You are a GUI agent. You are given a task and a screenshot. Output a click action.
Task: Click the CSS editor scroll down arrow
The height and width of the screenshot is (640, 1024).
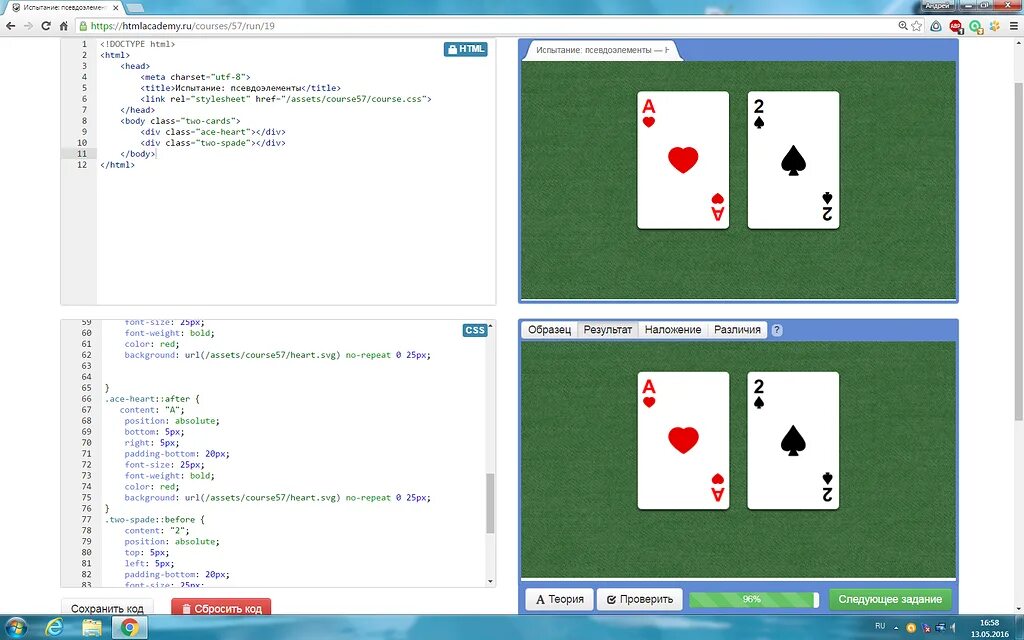490,581
